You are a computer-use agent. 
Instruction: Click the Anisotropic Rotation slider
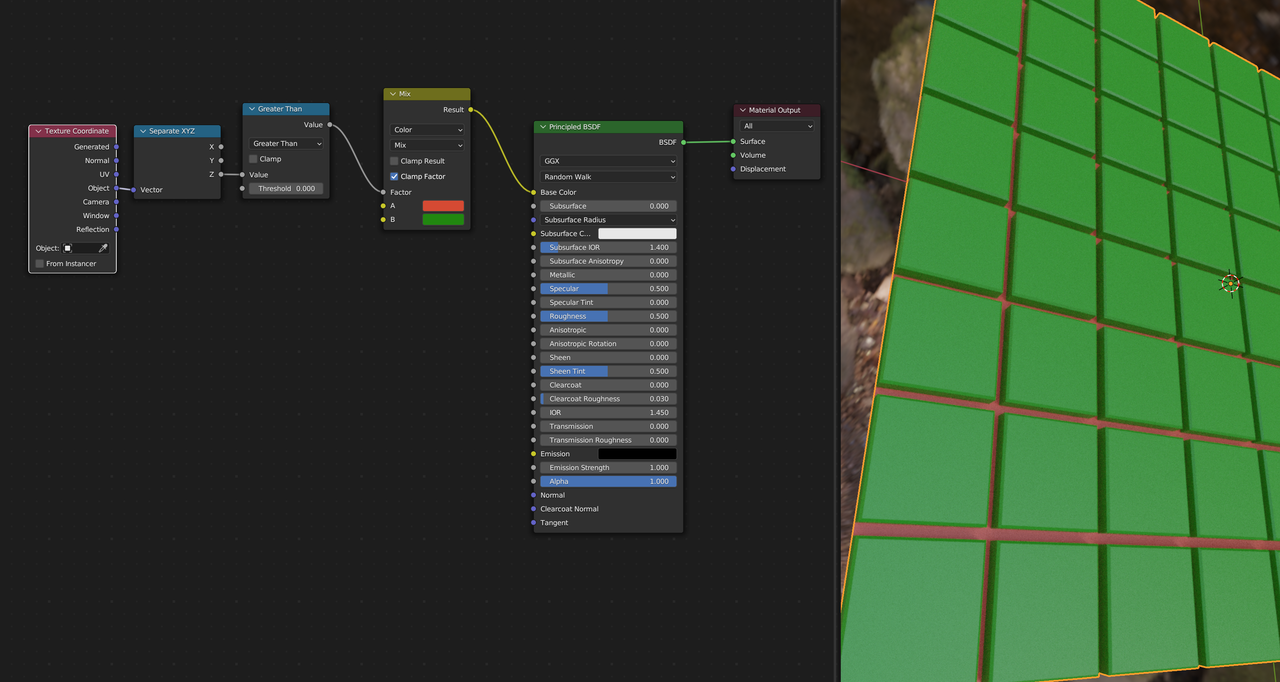608,344
